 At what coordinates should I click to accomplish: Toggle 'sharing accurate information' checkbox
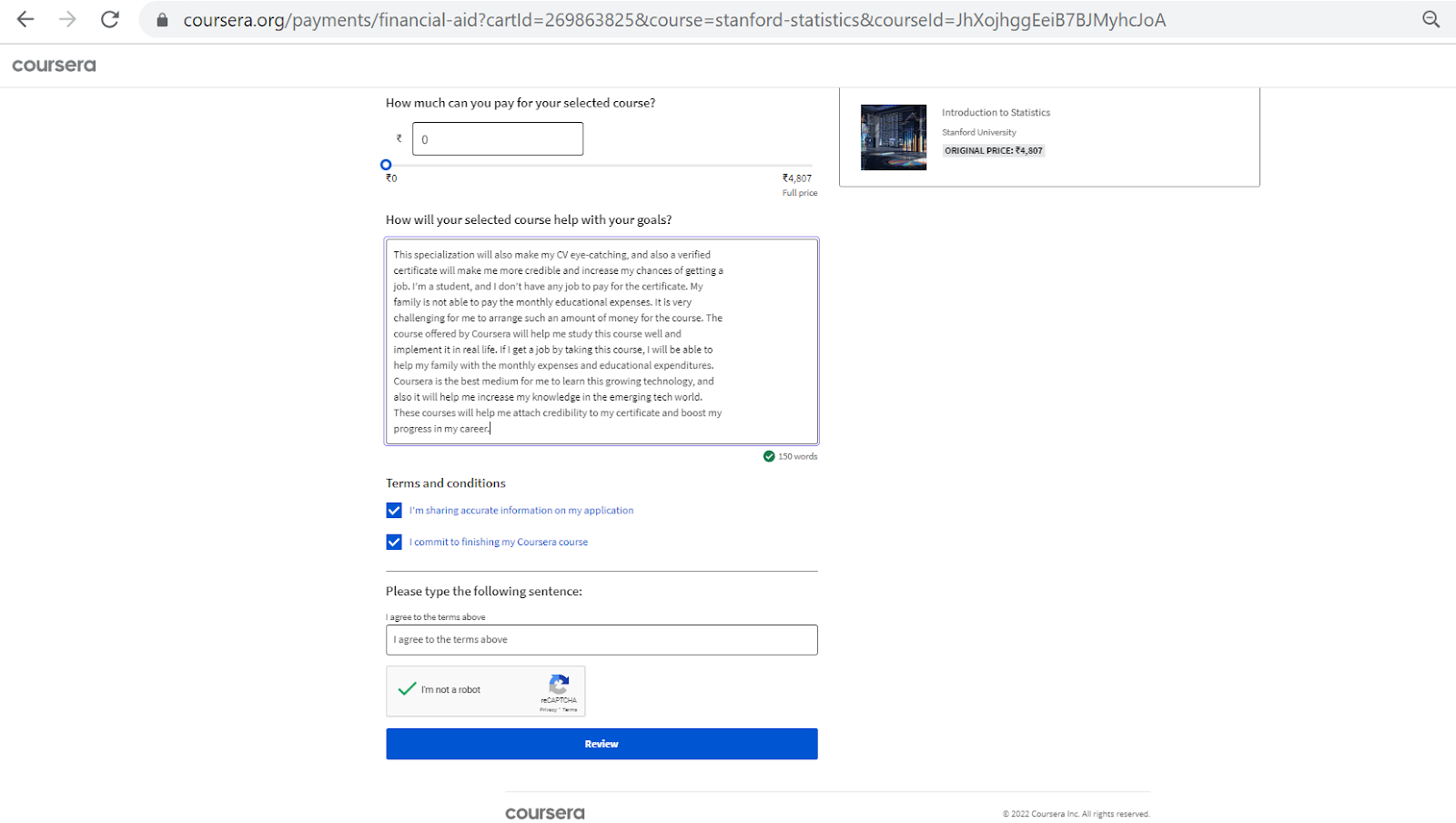pyautogui.click(x=394, y=511)
